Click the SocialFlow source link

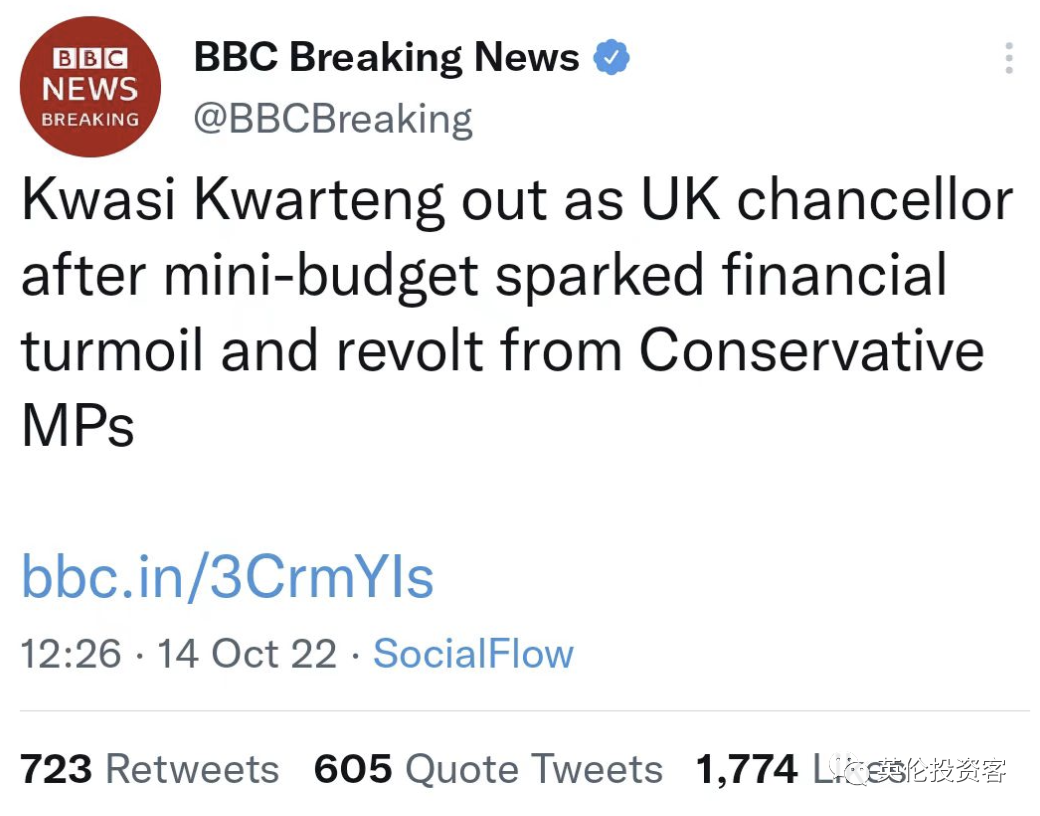click(473, 654)
